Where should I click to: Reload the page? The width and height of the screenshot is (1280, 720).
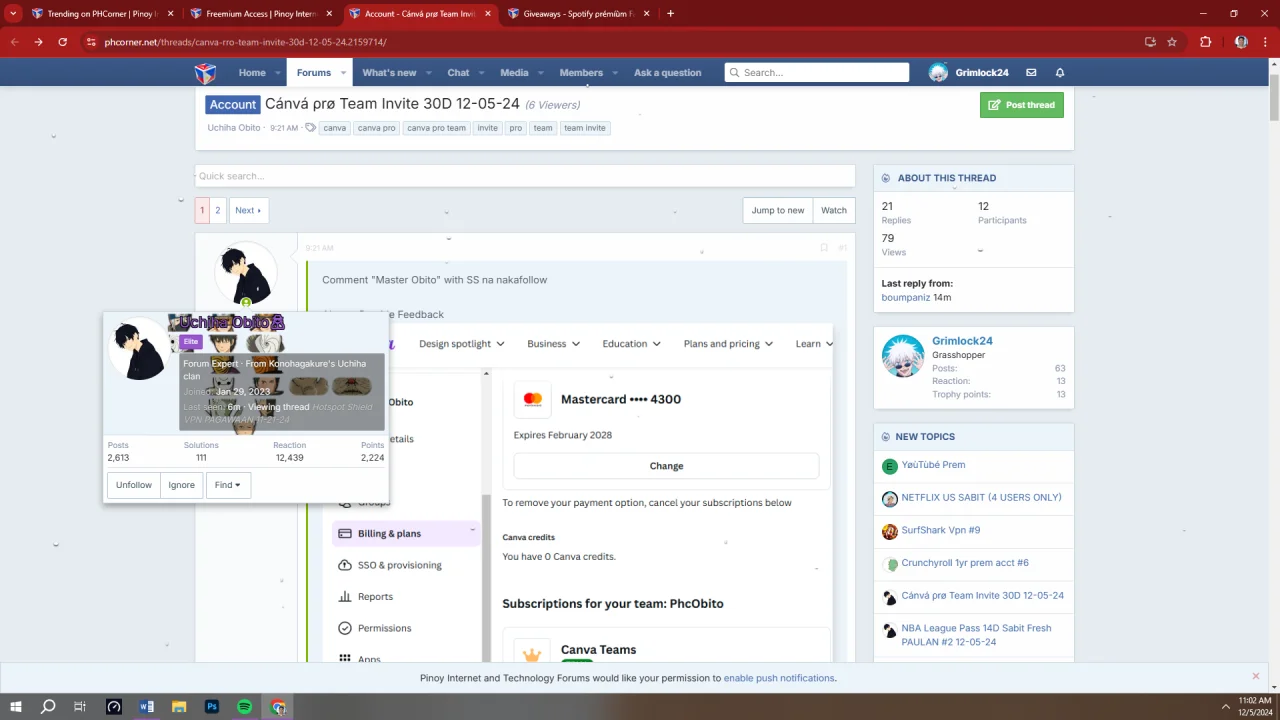(62, 42)
